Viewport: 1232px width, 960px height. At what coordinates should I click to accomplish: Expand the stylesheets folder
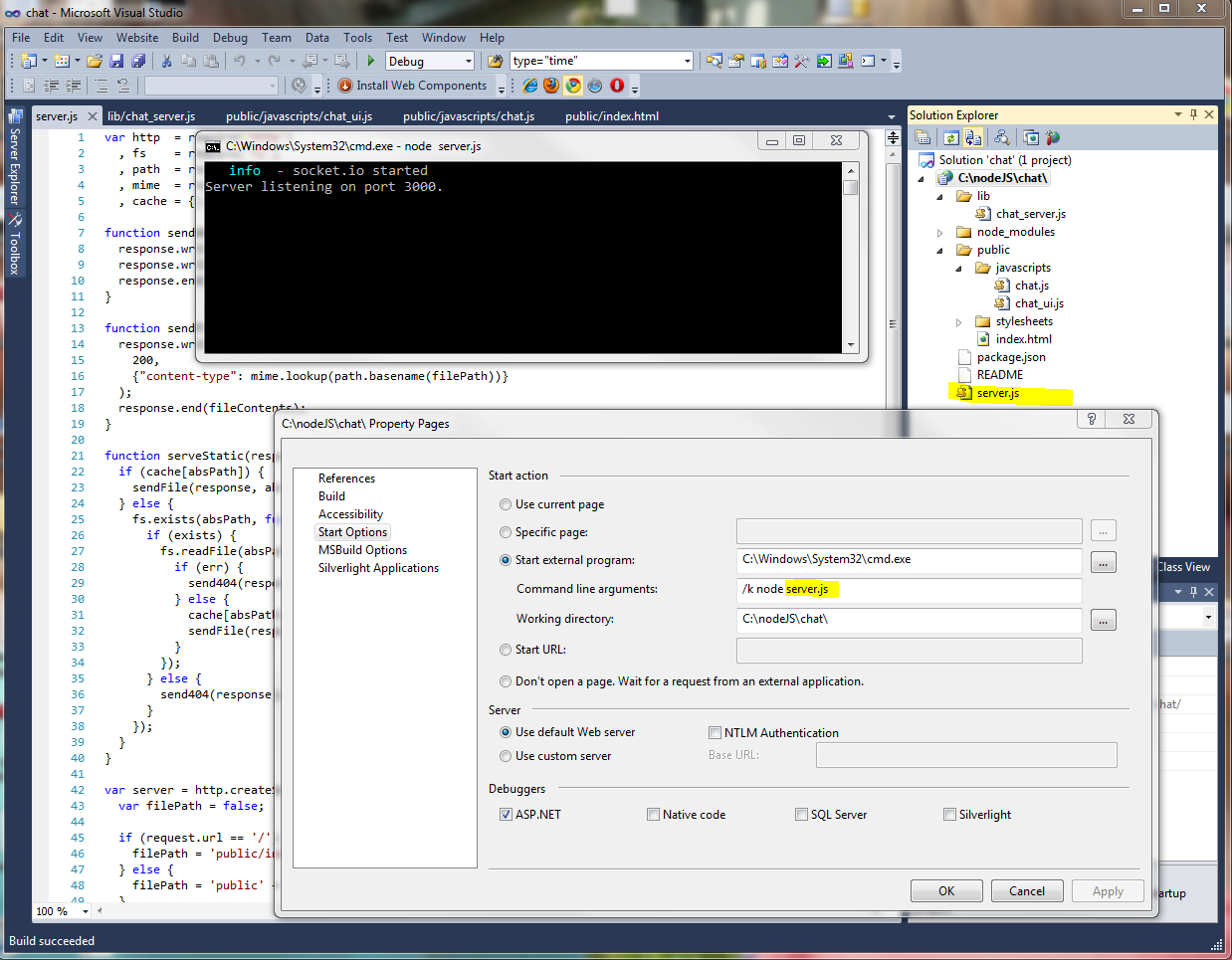coord(958,322)
